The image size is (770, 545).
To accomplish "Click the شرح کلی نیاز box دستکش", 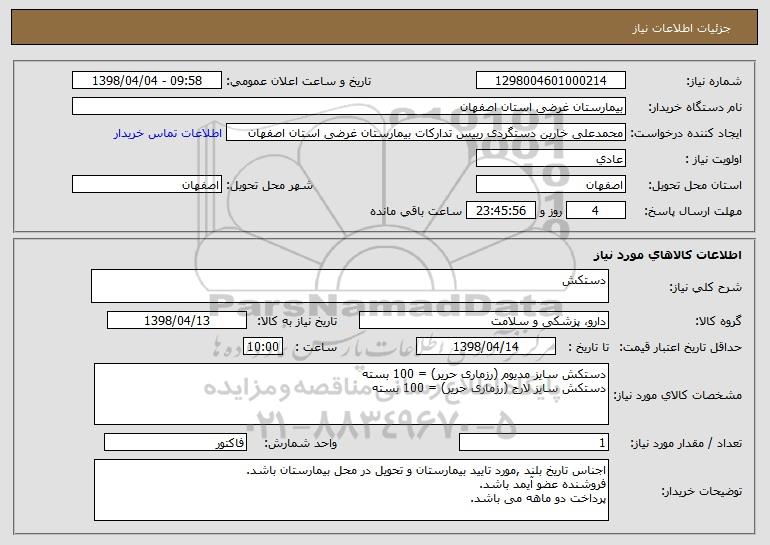I will pyautogui.click(x=350, y=286).
